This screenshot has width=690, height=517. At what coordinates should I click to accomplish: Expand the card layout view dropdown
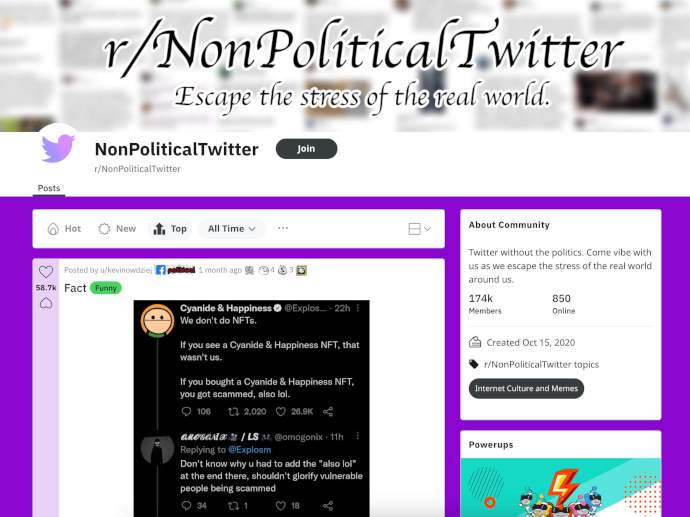[x=419, y=229]
